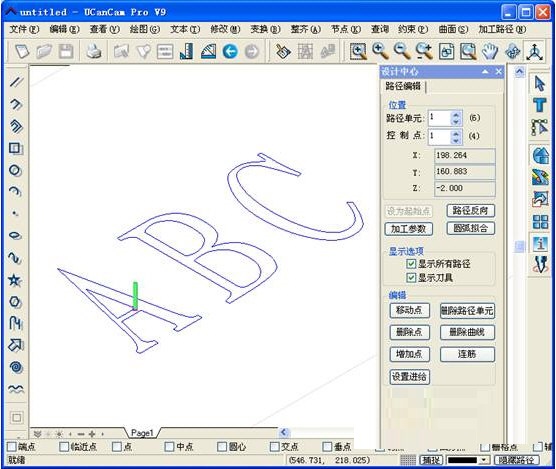Click the 路径反向 button
This screenshot has width=556, height=469.
click(471, 211)
